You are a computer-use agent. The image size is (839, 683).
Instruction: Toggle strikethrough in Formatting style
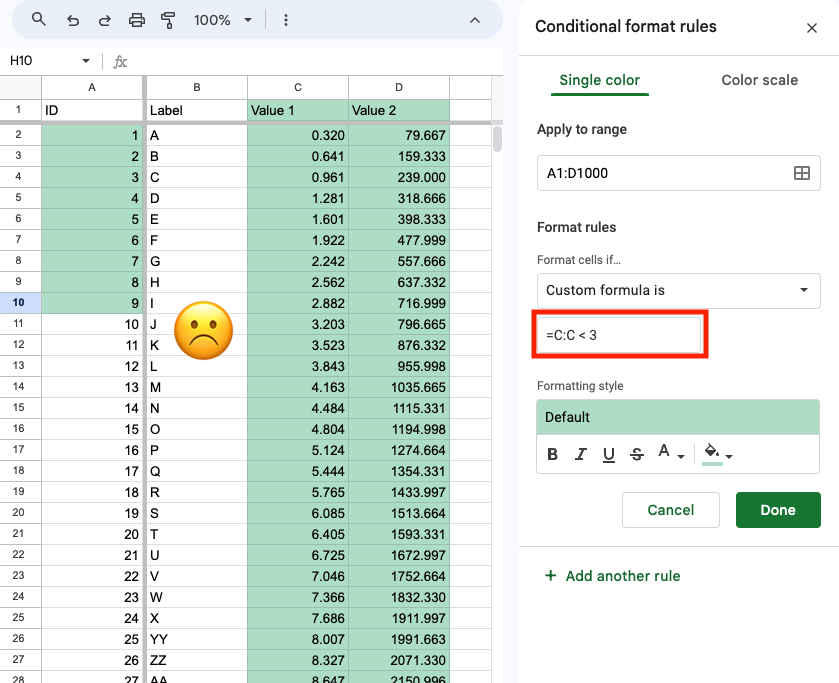coord(637,454)
